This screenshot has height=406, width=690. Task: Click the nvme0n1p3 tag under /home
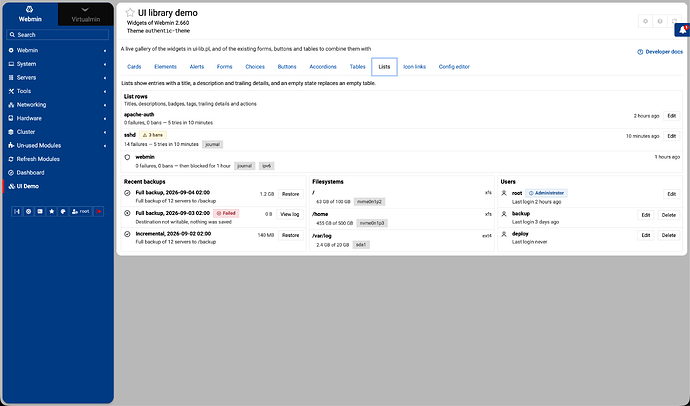tap(372, 223)
